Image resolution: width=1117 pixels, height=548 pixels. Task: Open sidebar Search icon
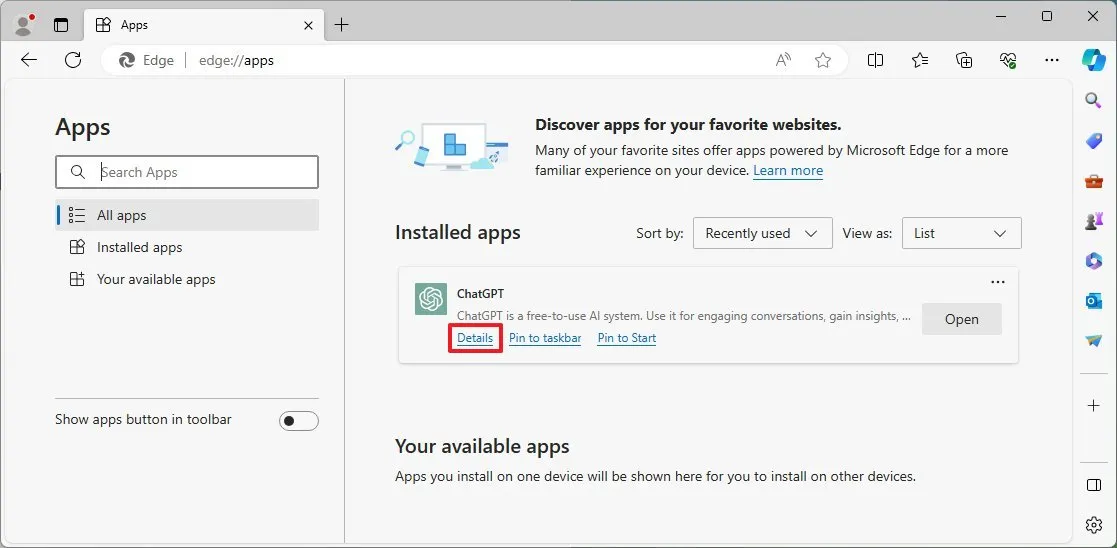coord(1093,100)
